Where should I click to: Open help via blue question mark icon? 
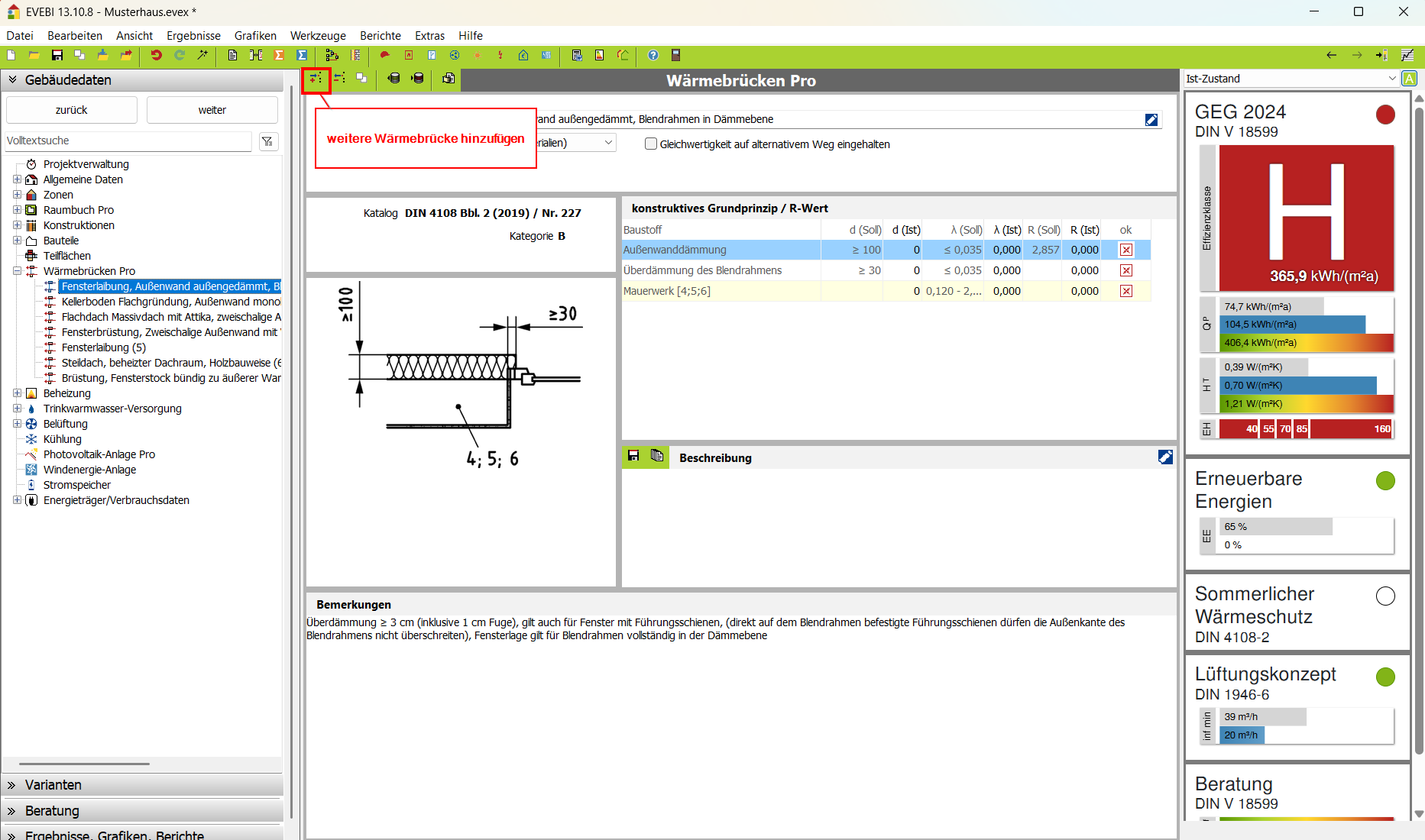click(653, 55)
